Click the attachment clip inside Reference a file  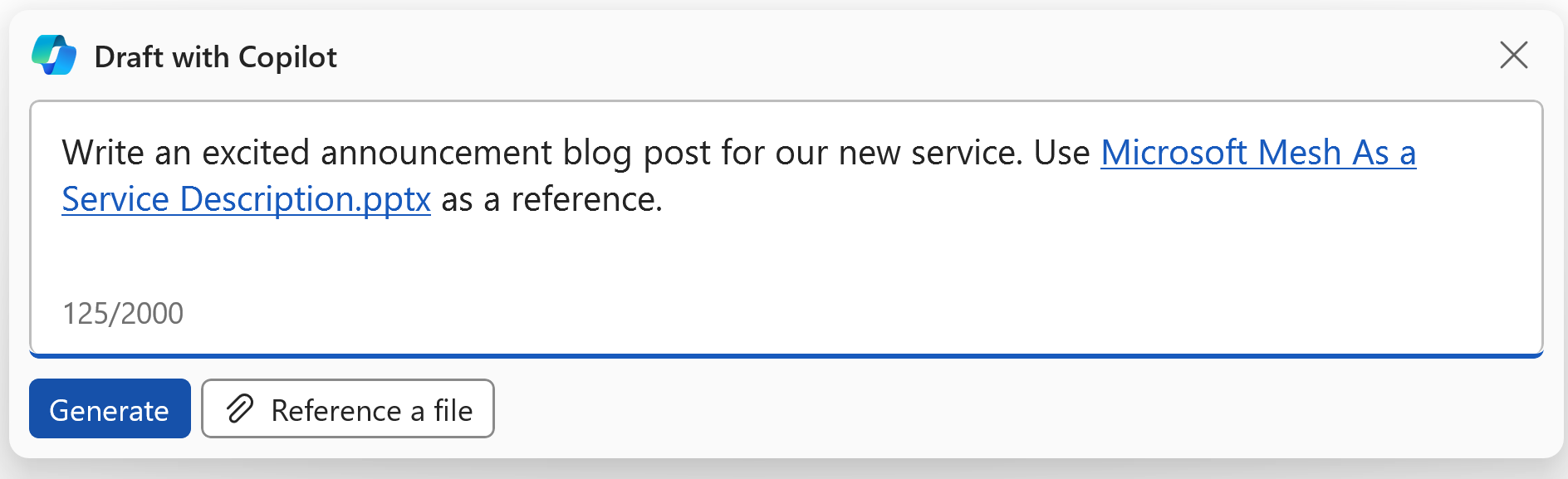pos(240,408)
